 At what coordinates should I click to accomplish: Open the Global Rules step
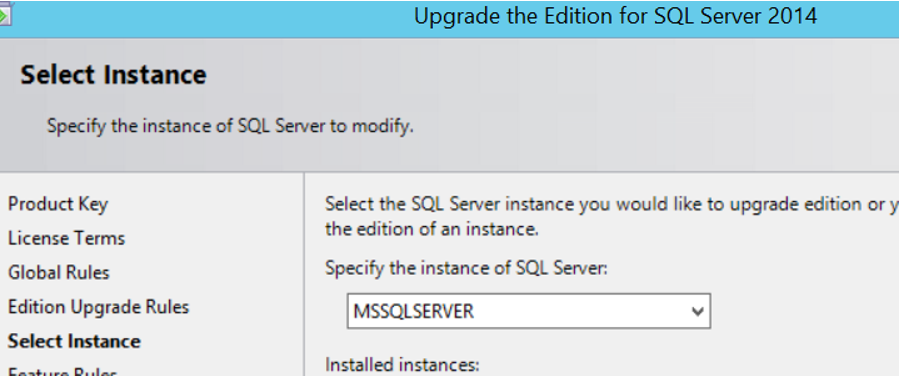click(x=58, y=272)
